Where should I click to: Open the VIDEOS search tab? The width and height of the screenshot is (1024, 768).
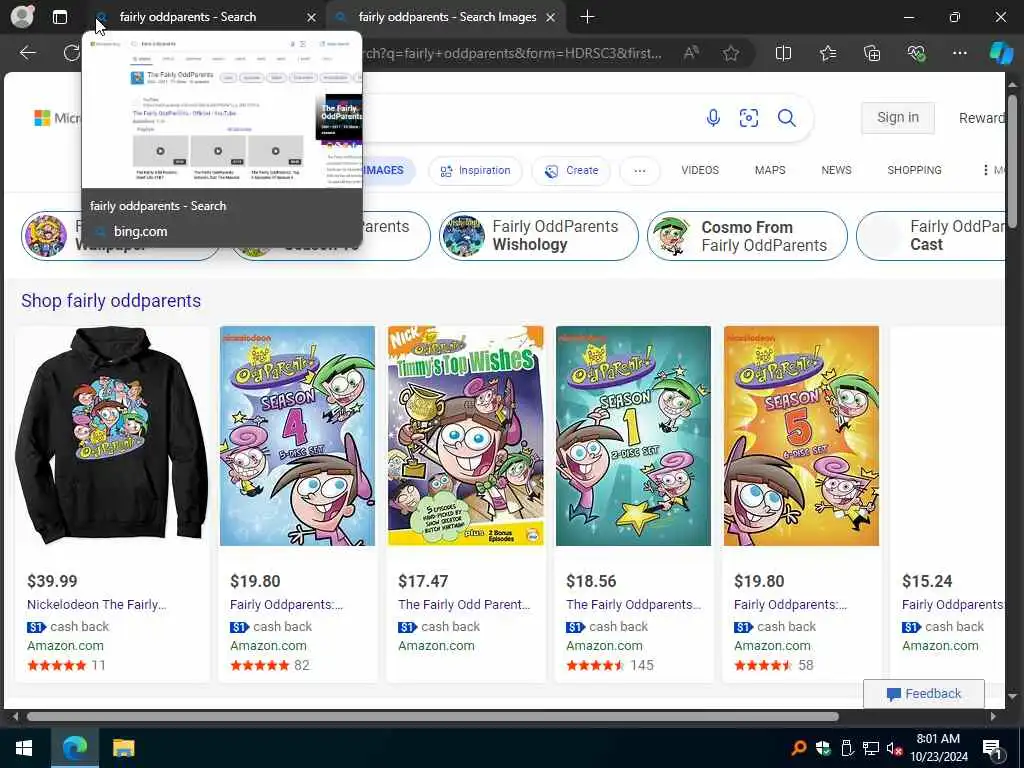[x=700, y=170]
